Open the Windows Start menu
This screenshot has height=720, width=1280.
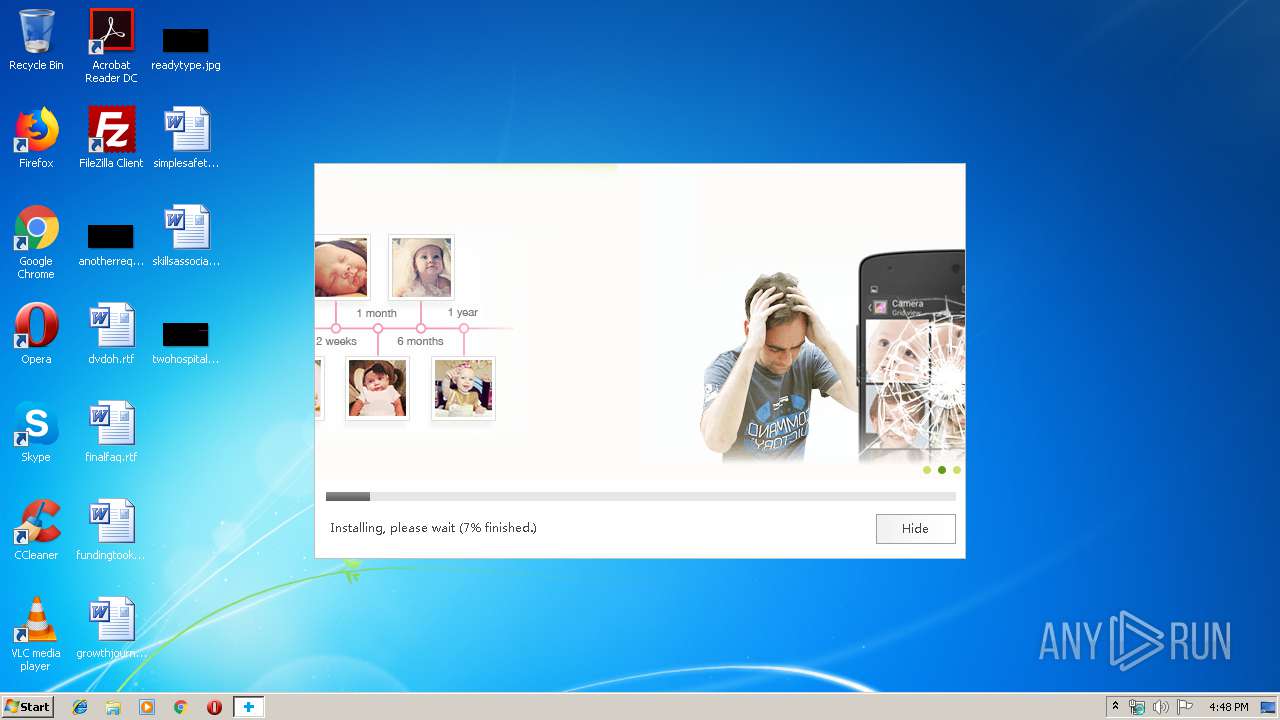coord(27,707)
